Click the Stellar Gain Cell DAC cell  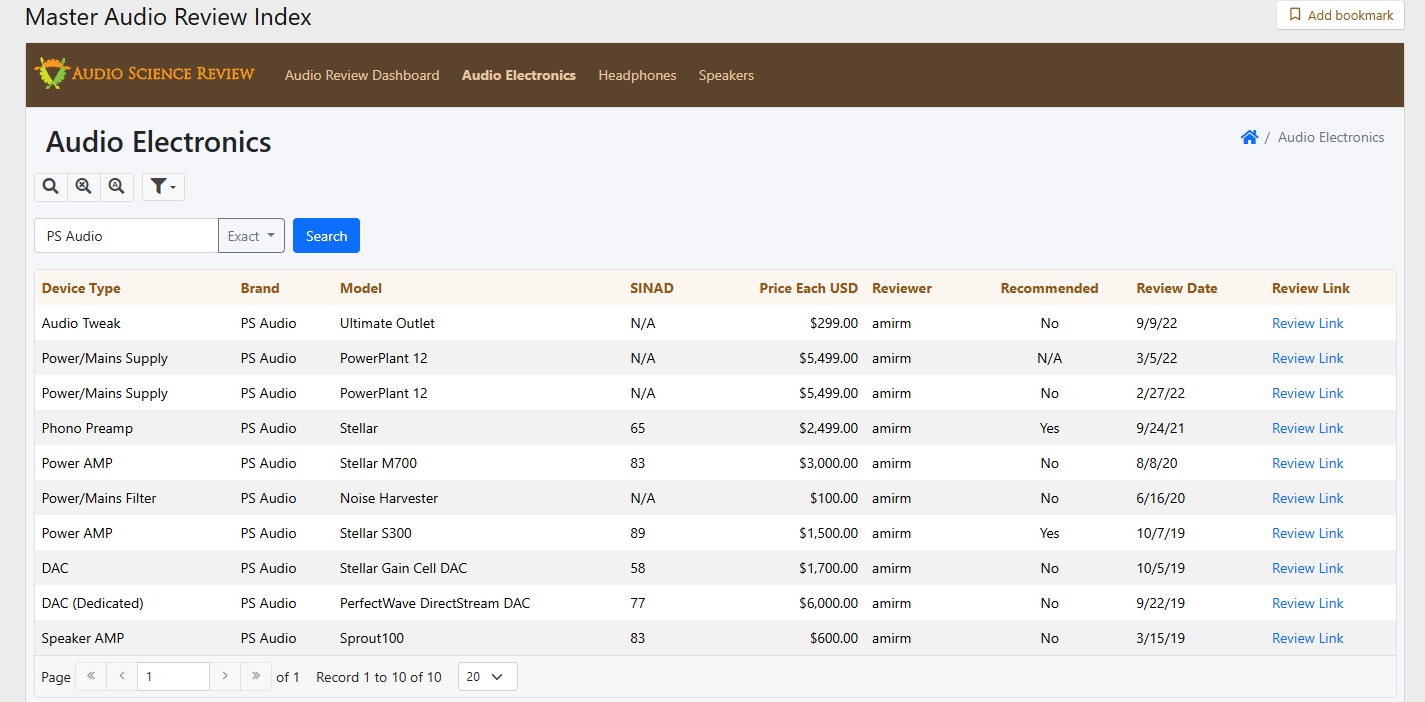point(403,568)
